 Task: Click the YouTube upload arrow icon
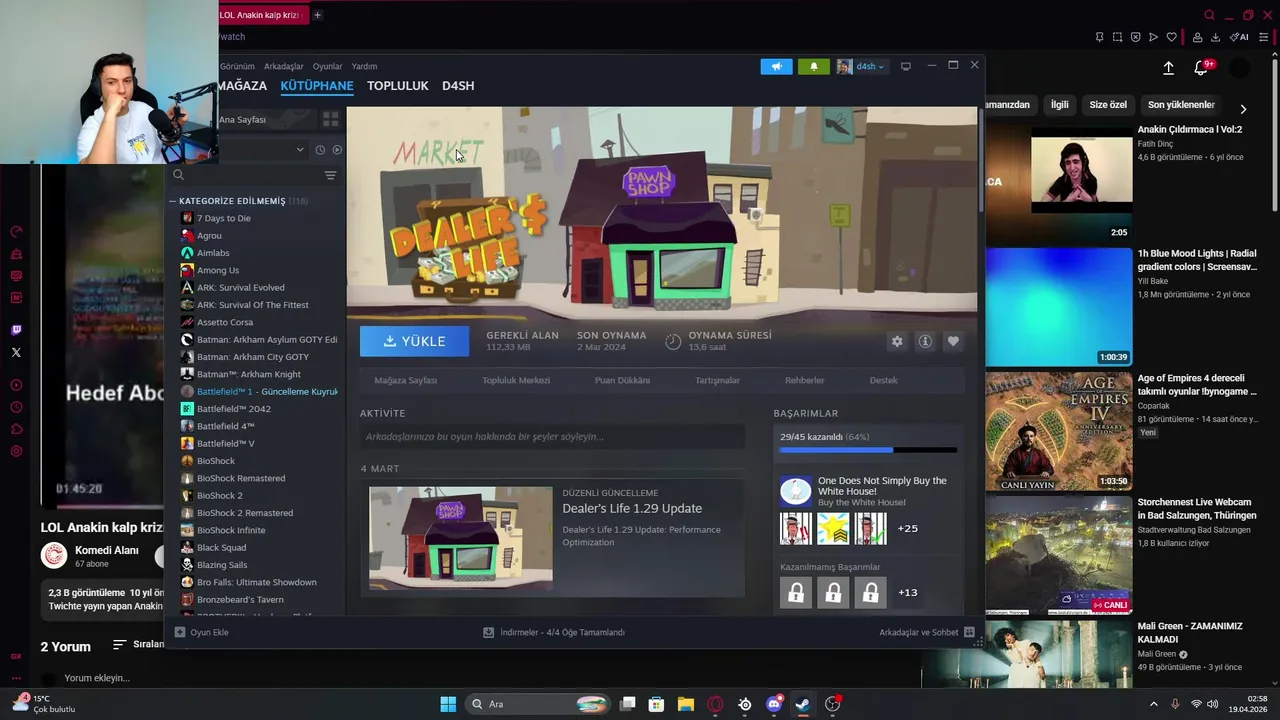[1168, 68]
